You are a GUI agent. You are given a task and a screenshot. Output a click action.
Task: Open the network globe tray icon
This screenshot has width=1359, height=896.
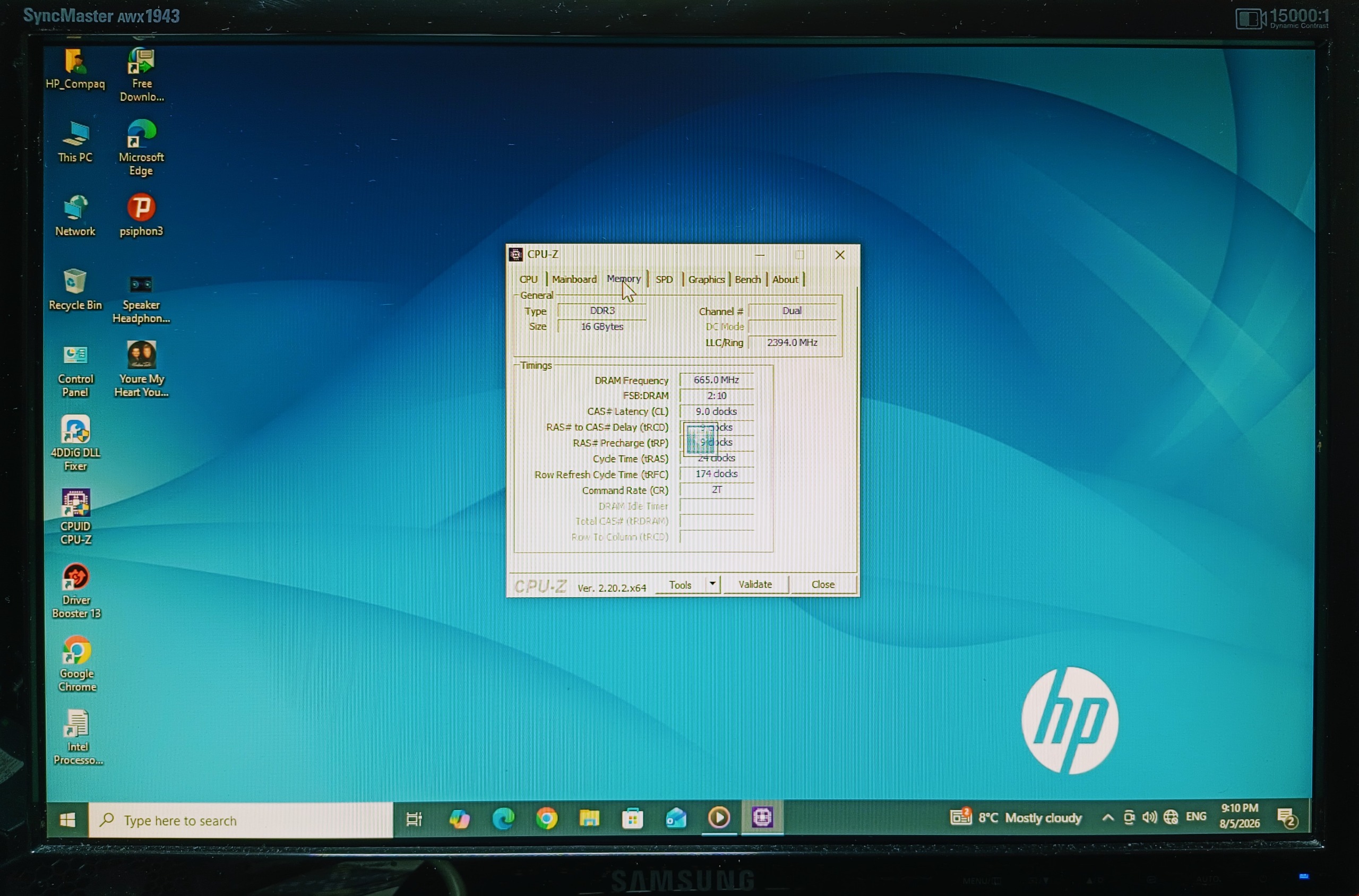click(x=1171, y=817)
